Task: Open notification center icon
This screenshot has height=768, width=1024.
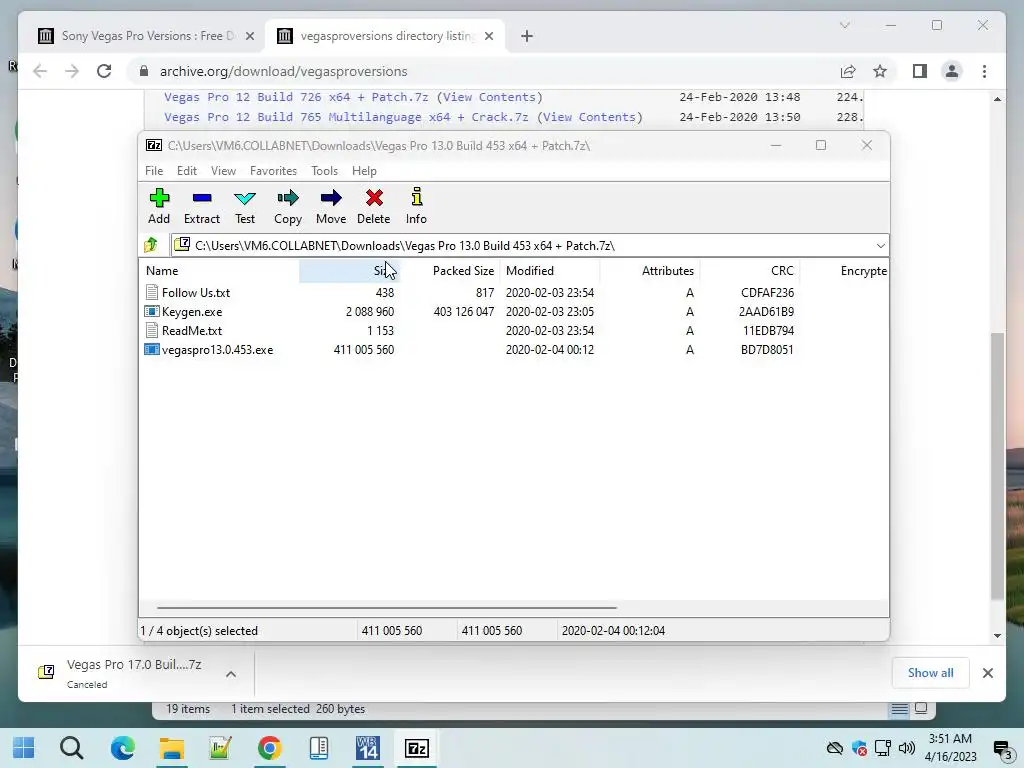Action: coord(1002,748)
